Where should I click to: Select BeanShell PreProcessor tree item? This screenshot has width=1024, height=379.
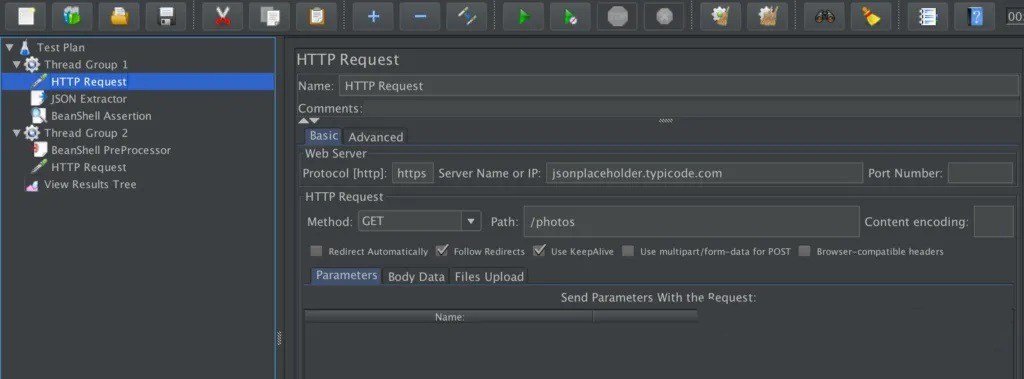click(x=111, y=150)
